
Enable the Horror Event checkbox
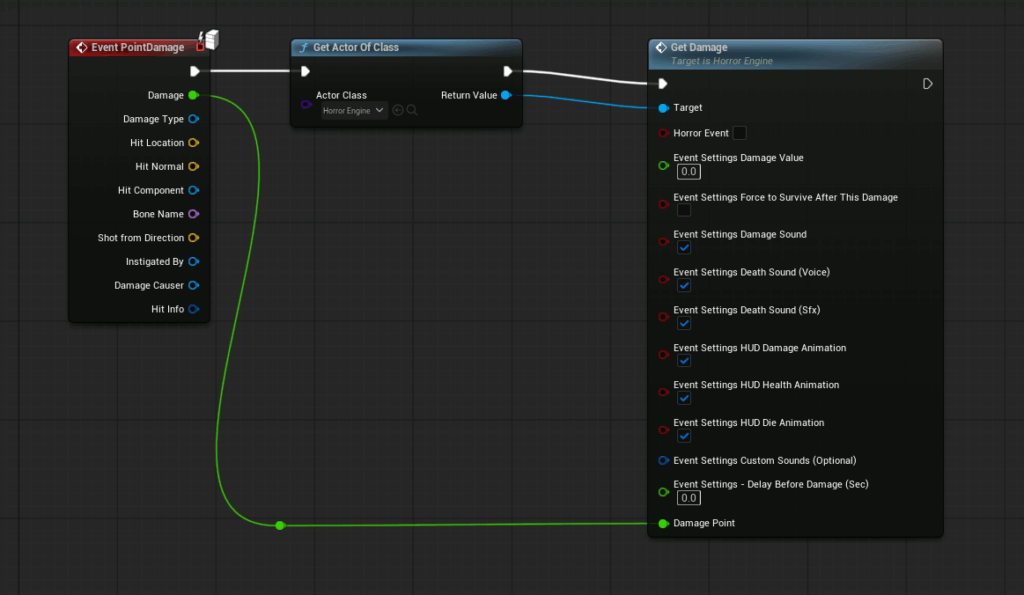739,133
